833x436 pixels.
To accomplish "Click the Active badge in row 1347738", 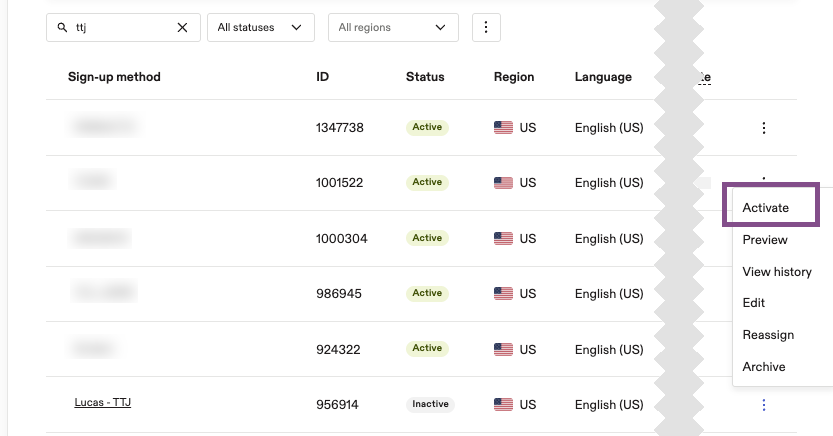I will (x=427, y=127).
